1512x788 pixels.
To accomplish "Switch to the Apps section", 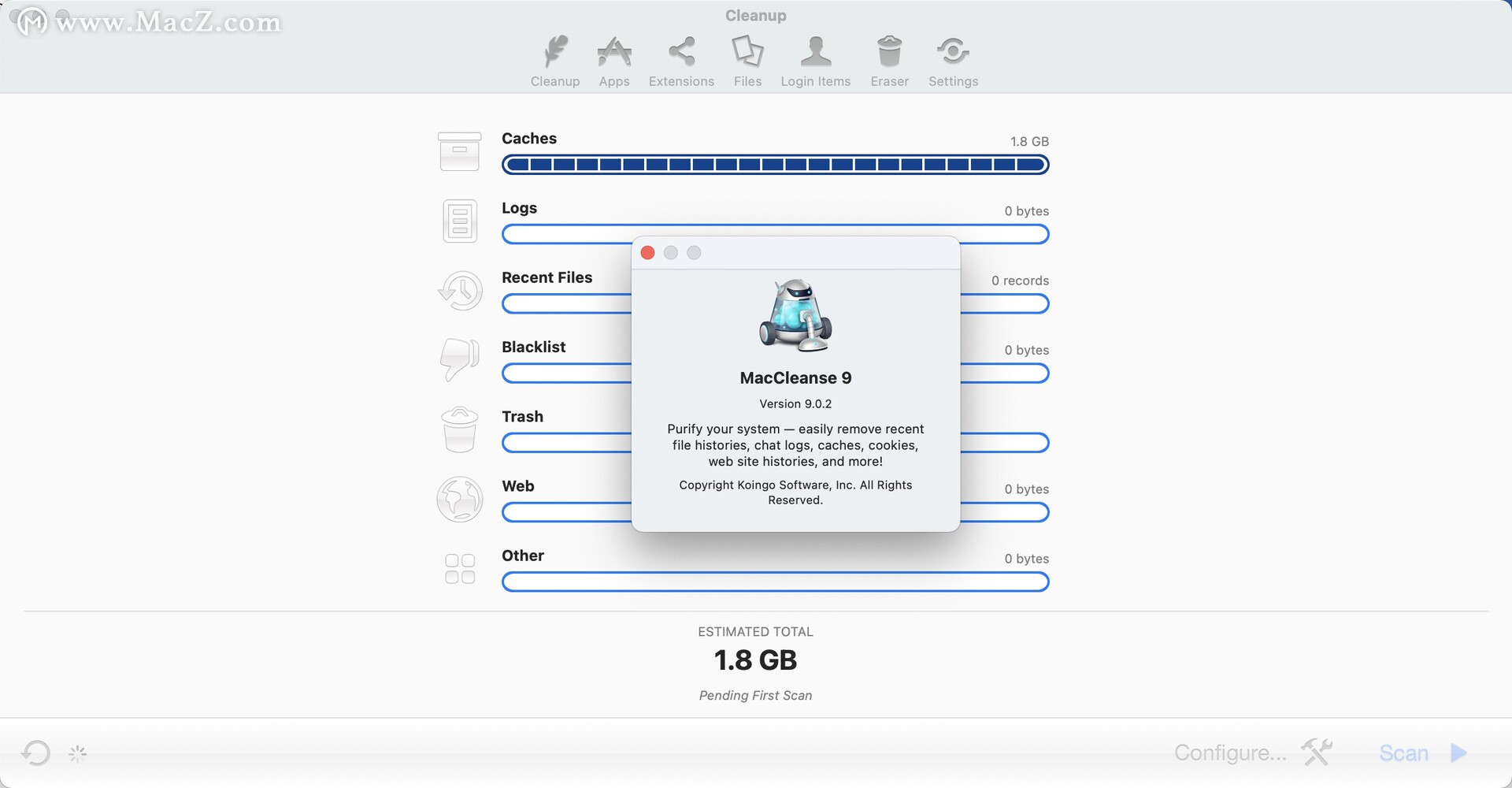I will coord(614,61).
